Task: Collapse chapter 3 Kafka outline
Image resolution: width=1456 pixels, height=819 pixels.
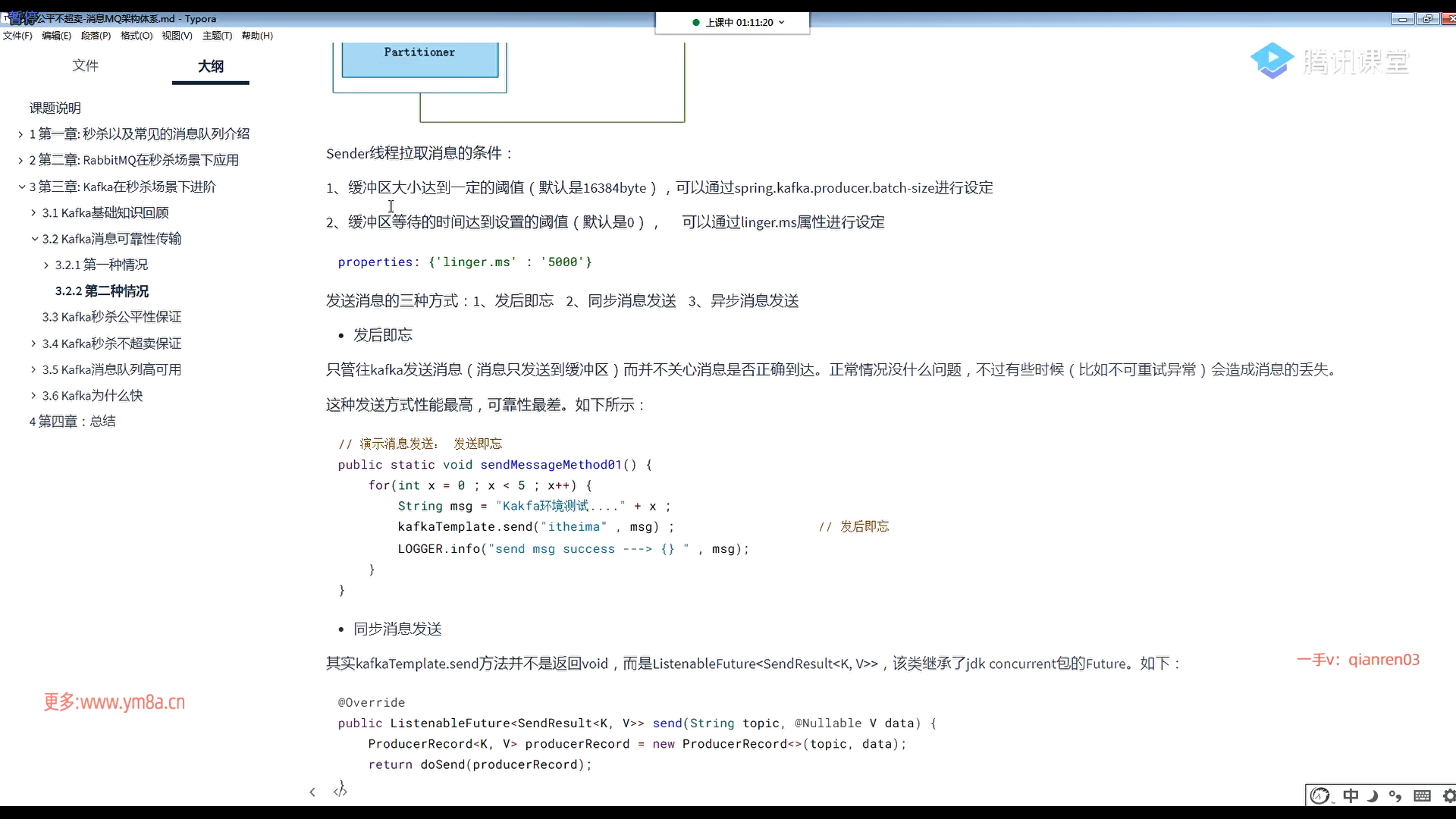Action: [21, 187]
